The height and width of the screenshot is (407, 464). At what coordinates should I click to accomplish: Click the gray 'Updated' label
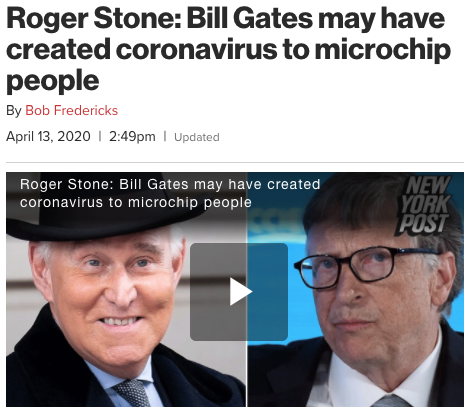[197, 137]
